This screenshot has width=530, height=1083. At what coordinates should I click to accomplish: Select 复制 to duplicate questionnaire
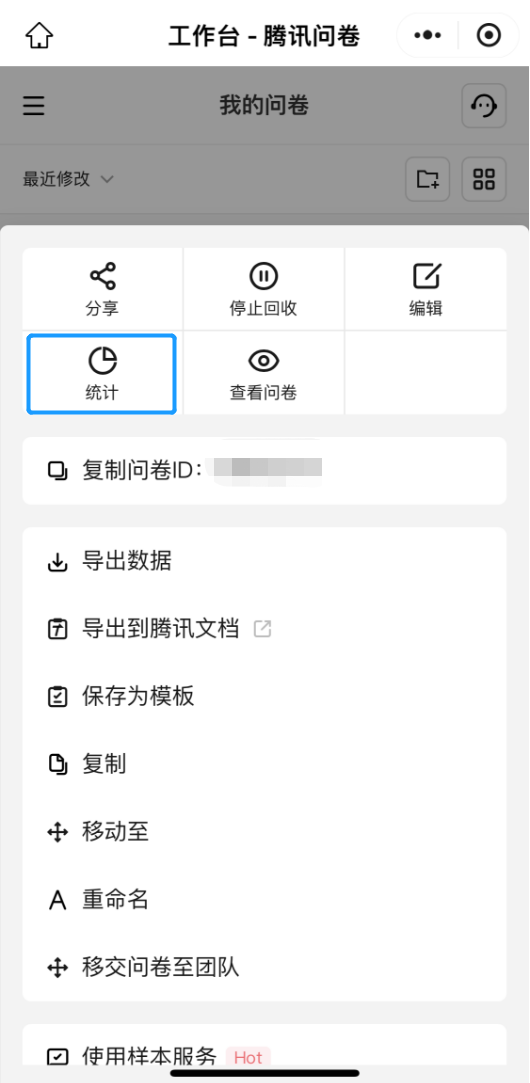click(x=265, y=765)
